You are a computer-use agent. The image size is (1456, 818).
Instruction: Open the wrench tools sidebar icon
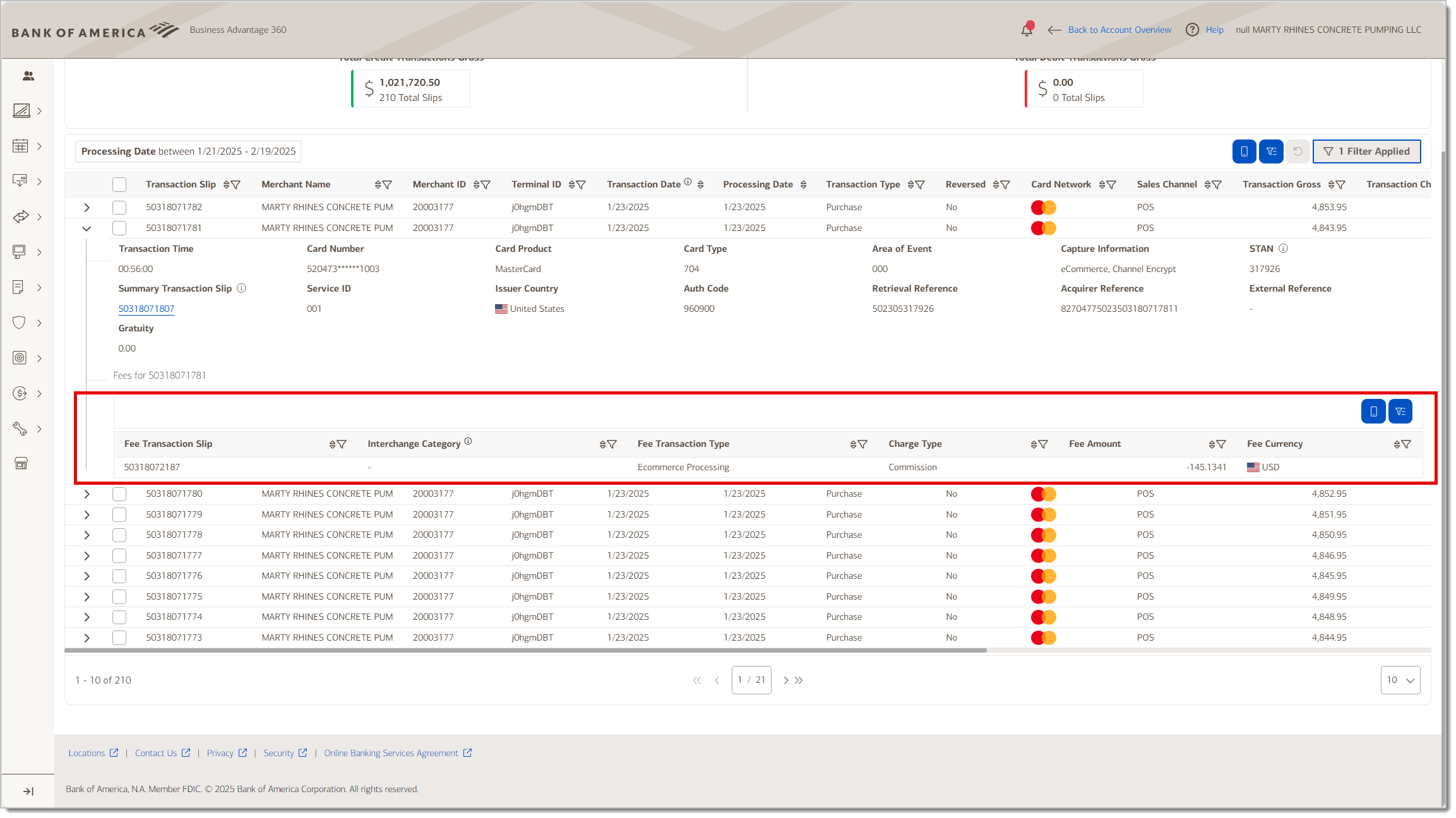(20, 429)
